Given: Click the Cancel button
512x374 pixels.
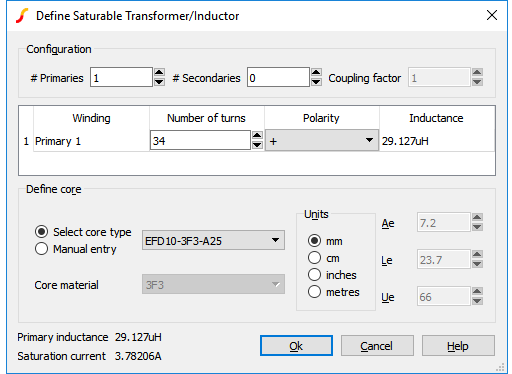Looking at the screenshot, I should (377, 346).
